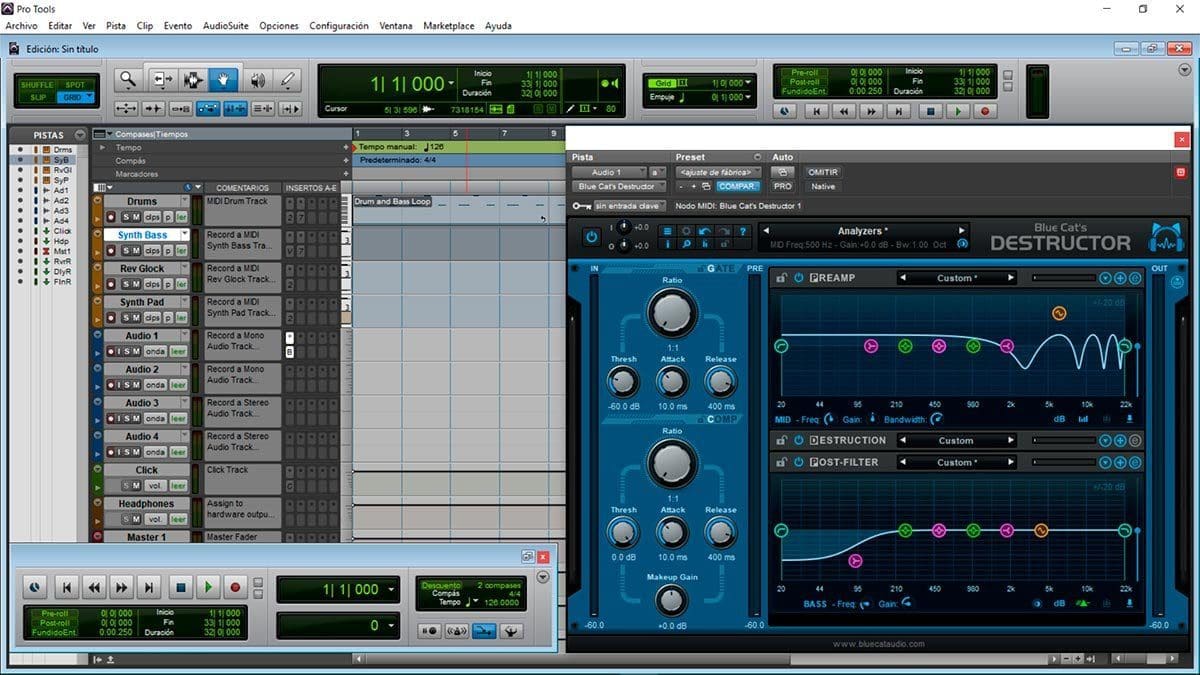Open the sin entrada clave dropdown
The image size is (1200, 675).
click(630, 206)
